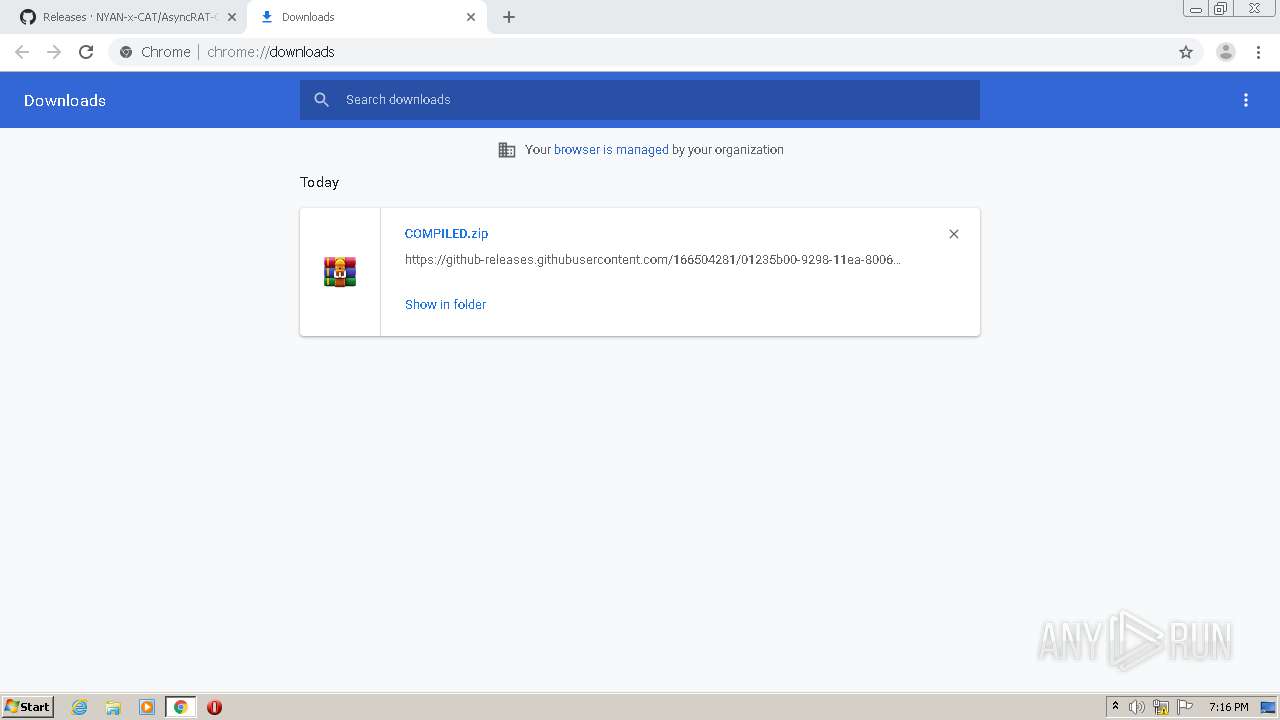Image resolution: width=1280 pixels, height=720 pixels.
Task: Close the Downloads tab
Action: tap(471, 17)
